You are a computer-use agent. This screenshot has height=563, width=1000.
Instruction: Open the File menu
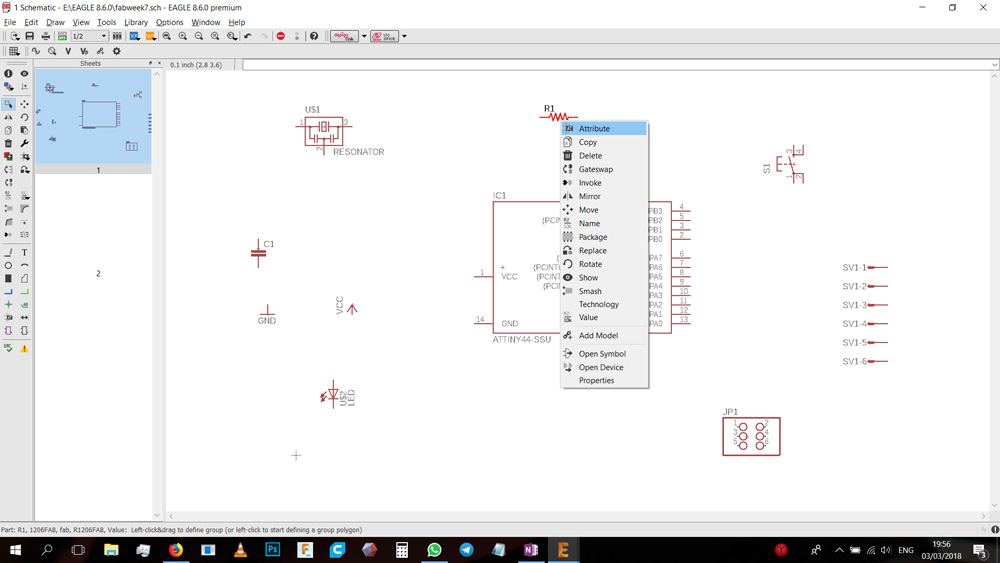(x=10, y=22)
